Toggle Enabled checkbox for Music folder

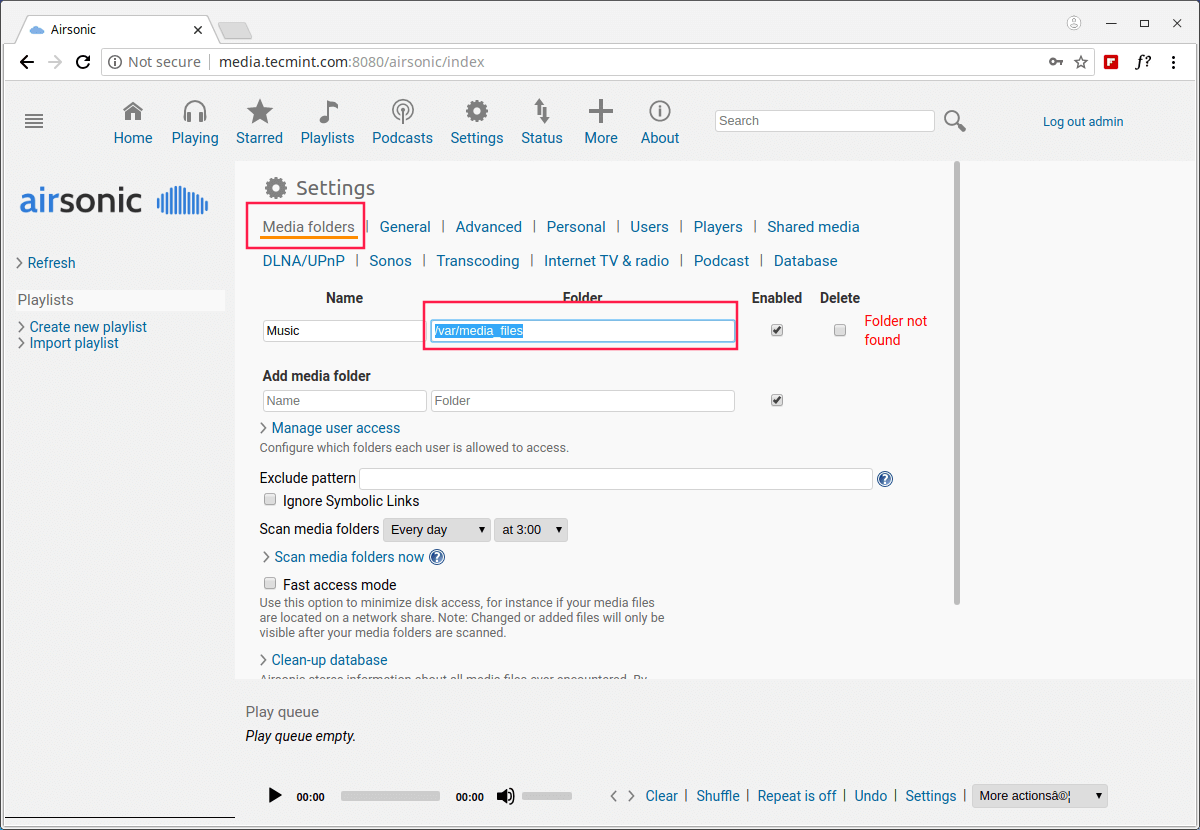(x=777, y=330)
